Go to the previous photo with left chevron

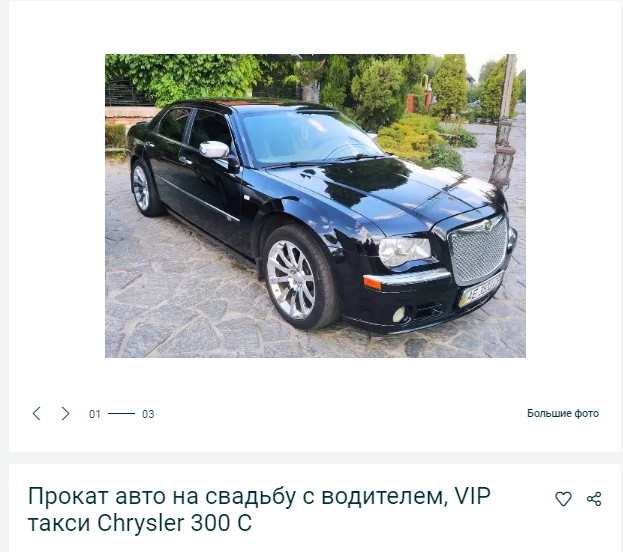(x=37, y=413)
